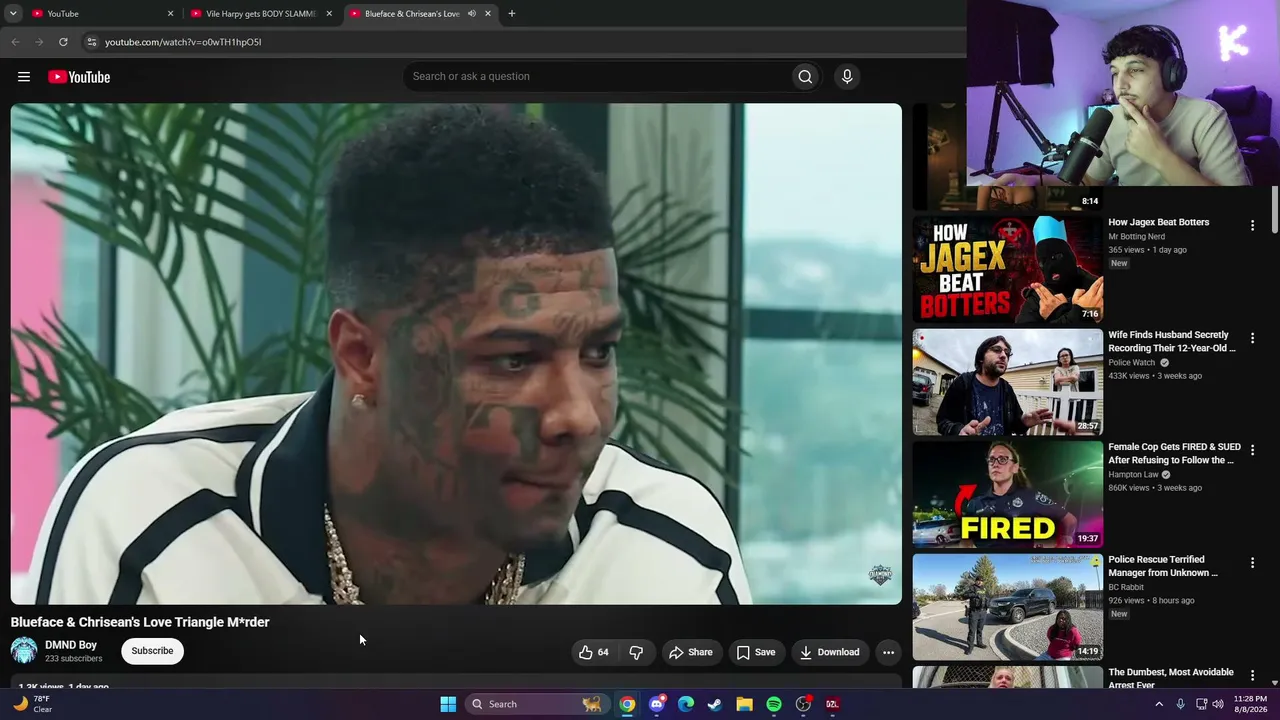The width and height of the screenshot is (1280, 720).
Task: Open options for Female Cop Gets FIRED
Action: (x=1252, y=451)
